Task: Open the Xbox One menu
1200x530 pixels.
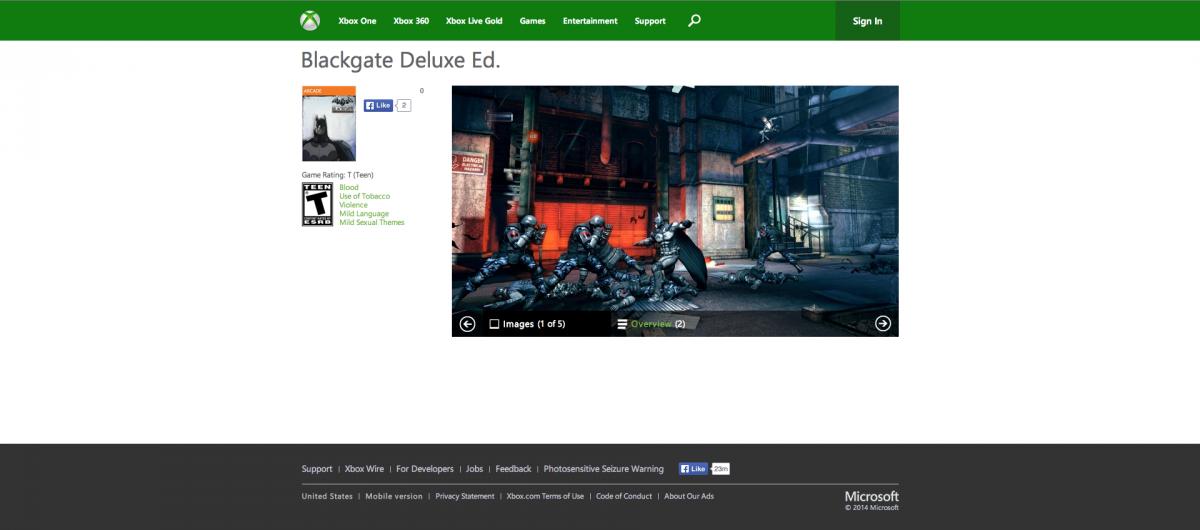Action: 357,21
